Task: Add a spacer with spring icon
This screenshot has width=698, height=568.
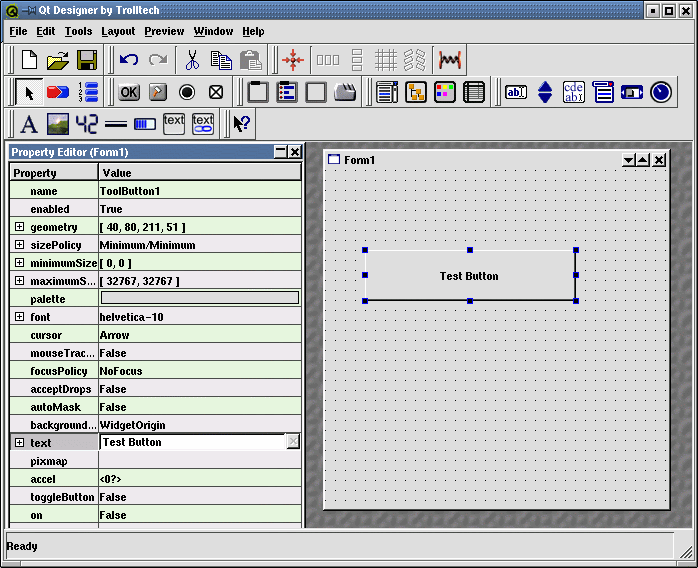Action: tap(450, 60)
